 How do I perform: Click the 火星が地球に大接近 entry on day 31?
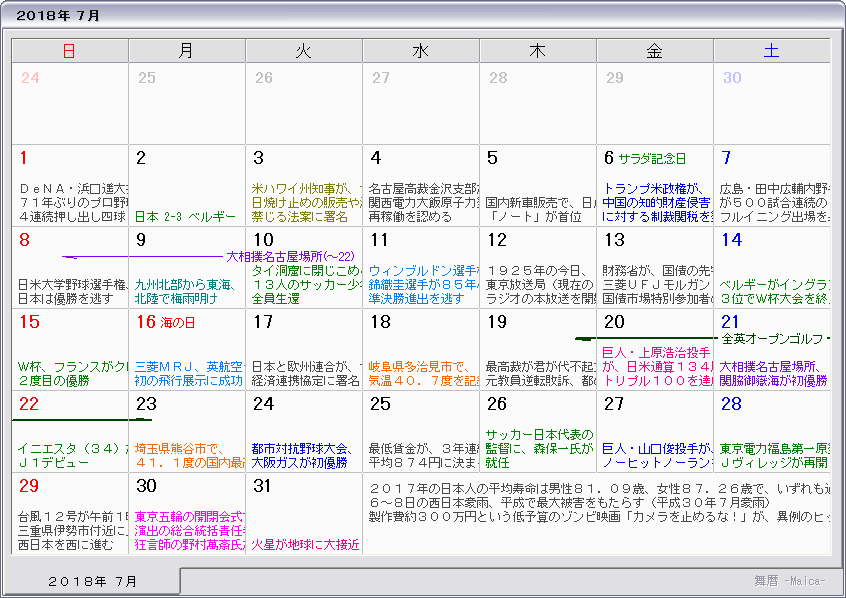coord(305,545)
